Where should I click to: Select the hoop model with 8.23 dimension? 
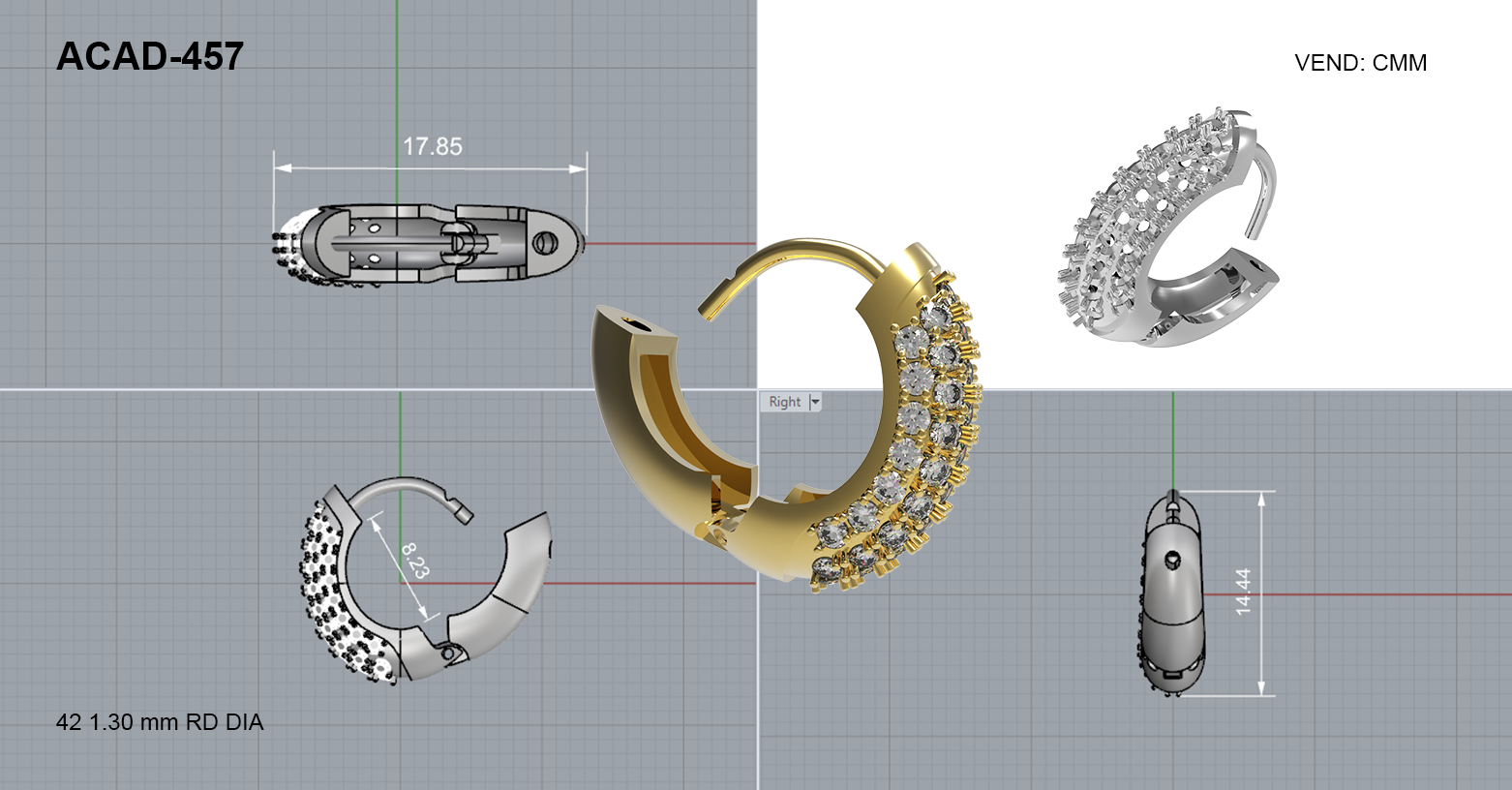click(x=425, y=580)
